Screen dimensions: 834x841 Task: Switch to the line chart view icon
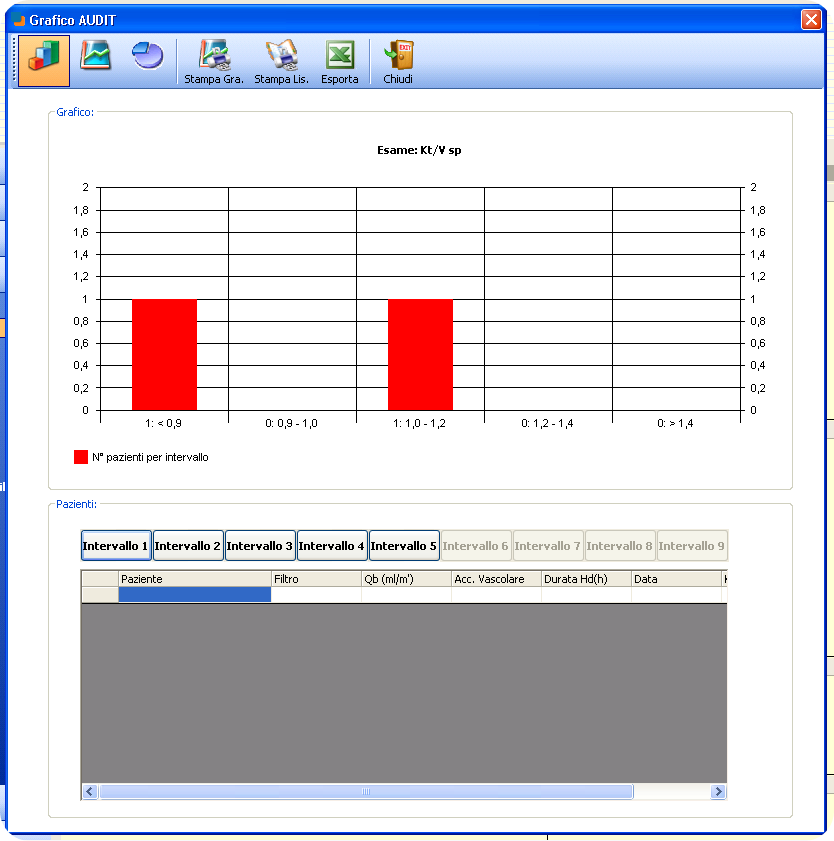pos(95,55)
